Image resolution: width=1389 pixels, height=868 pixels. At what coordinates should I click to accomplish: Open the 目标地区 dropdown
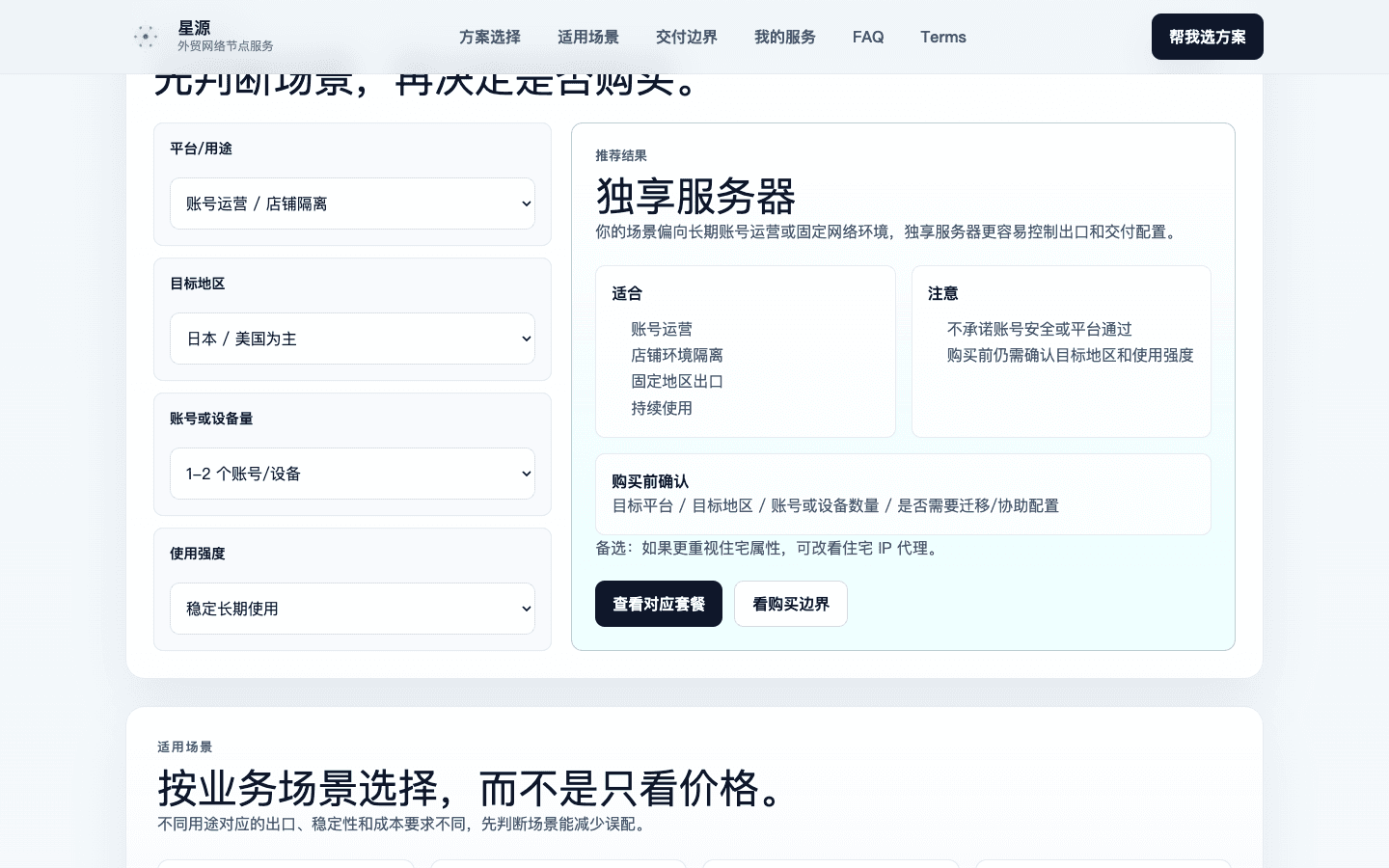[352, 339]
